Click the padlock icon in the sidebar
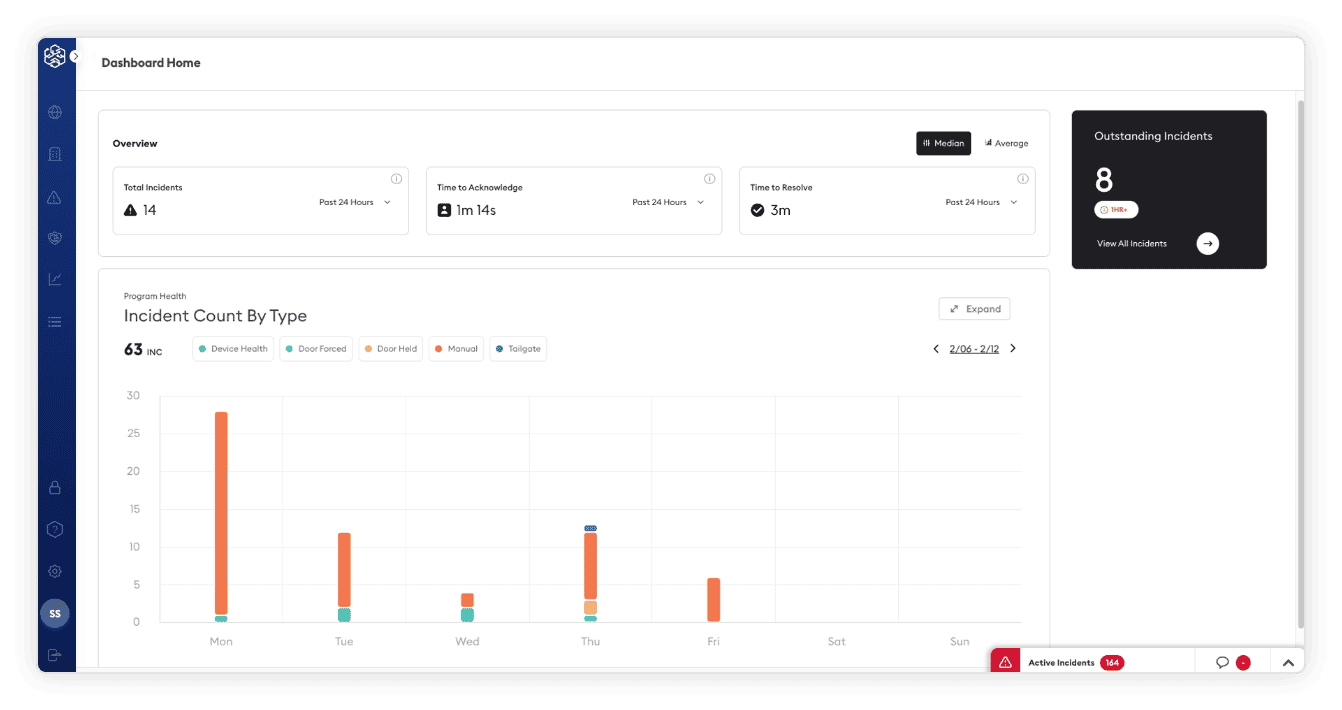1342x710 pixels. tap(55, 487)
